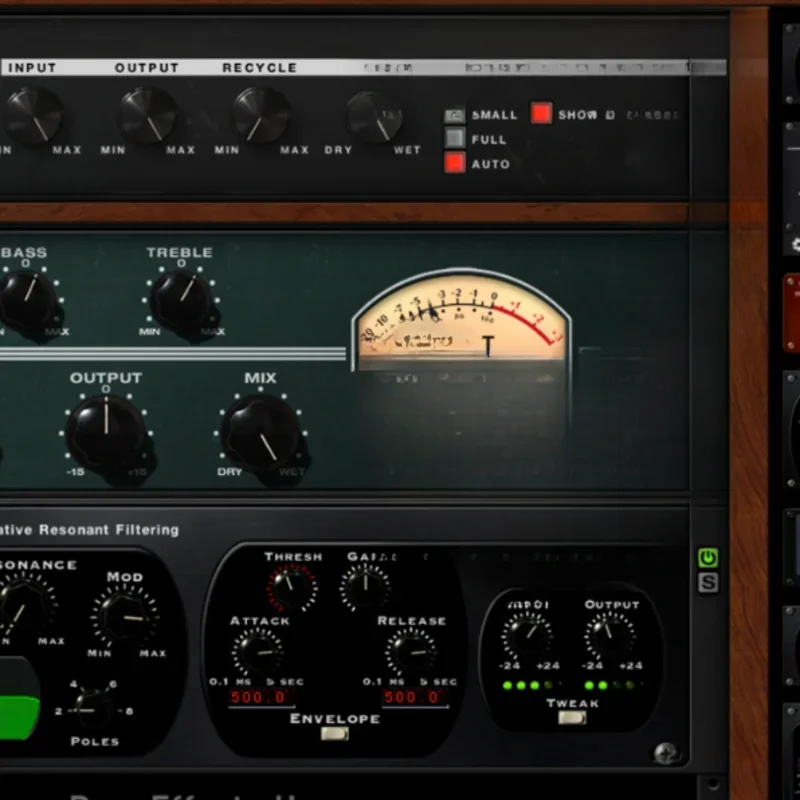Toggle the FULL view button

click(454, 138)
